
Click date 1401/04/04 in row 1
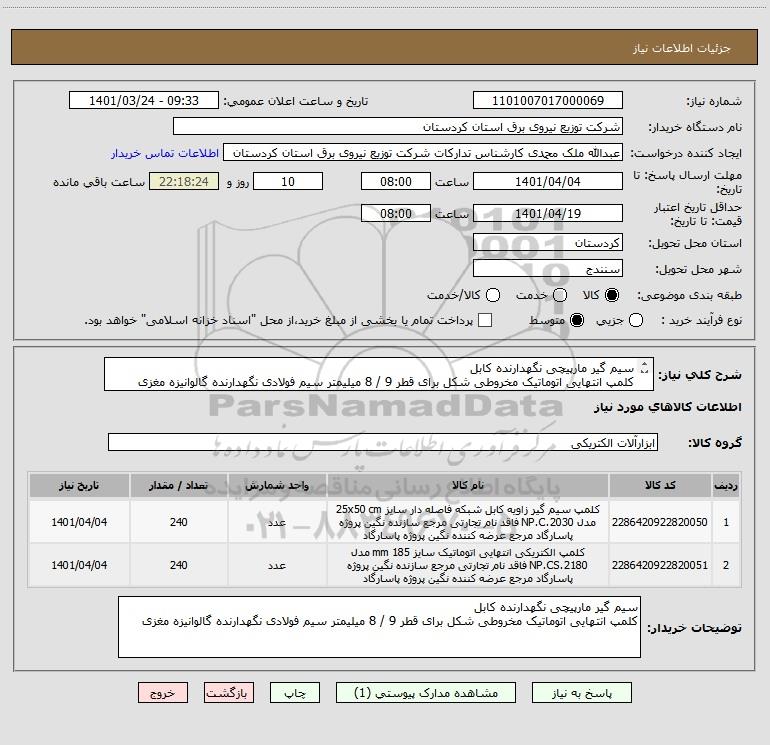click(79, 522)
